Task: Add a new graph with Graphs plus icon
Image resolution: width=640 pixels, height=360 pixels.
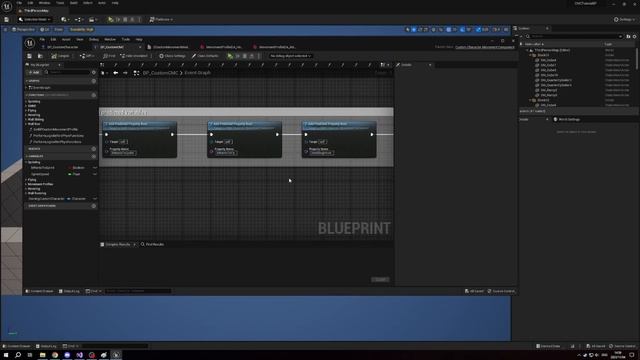Action: [x=93, y=81]
